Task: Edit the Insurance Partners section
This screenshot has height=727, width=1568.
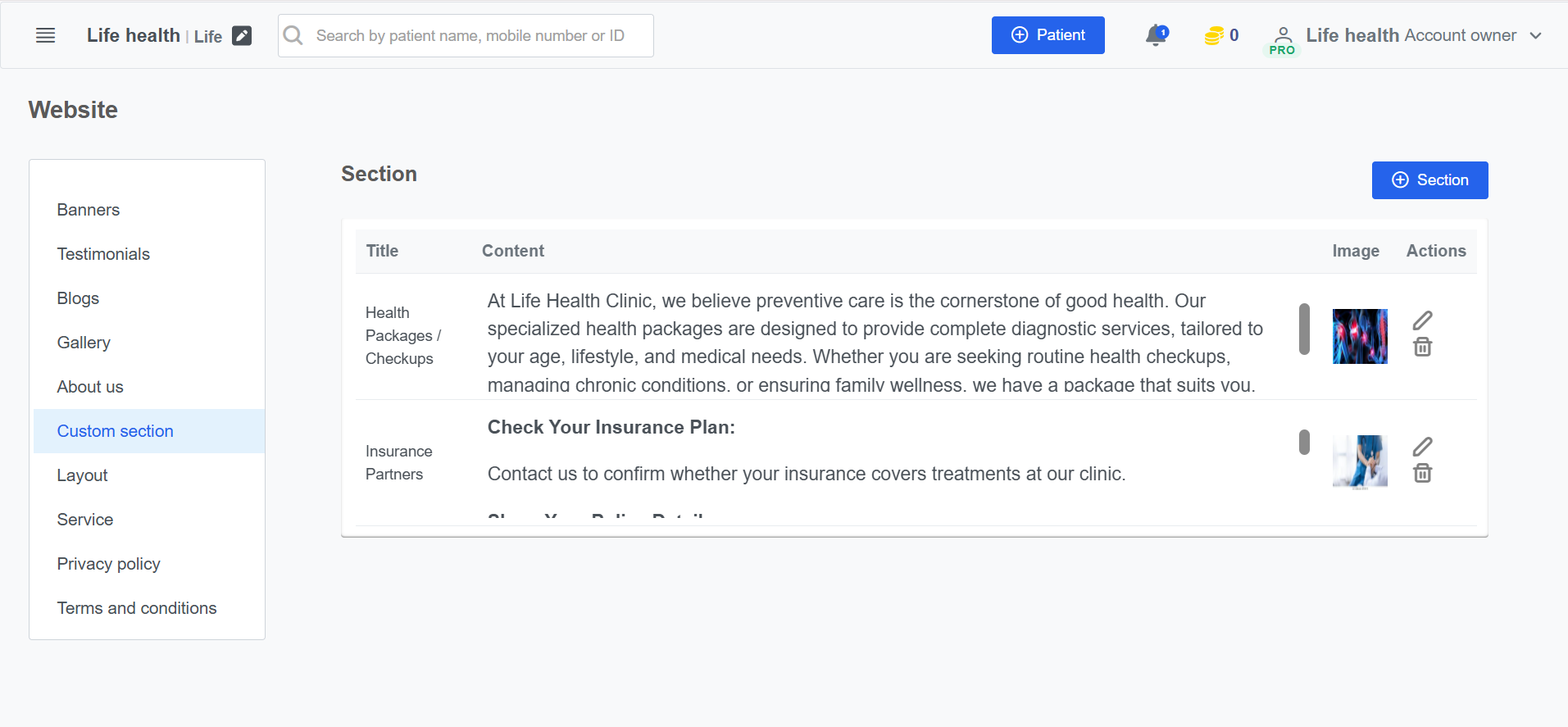Action: click(1423, 446)
